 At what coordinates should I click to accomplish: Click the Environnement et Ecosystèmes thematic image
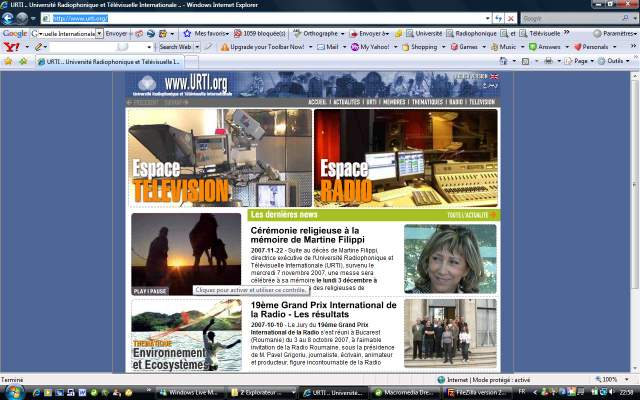point(187,336)
